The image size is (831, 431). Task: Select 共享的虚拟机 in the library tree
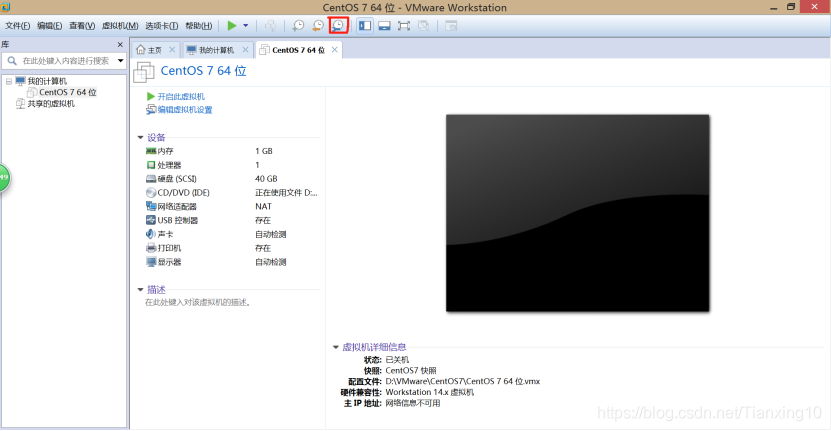pyautogui.click(x=51, y=104)
